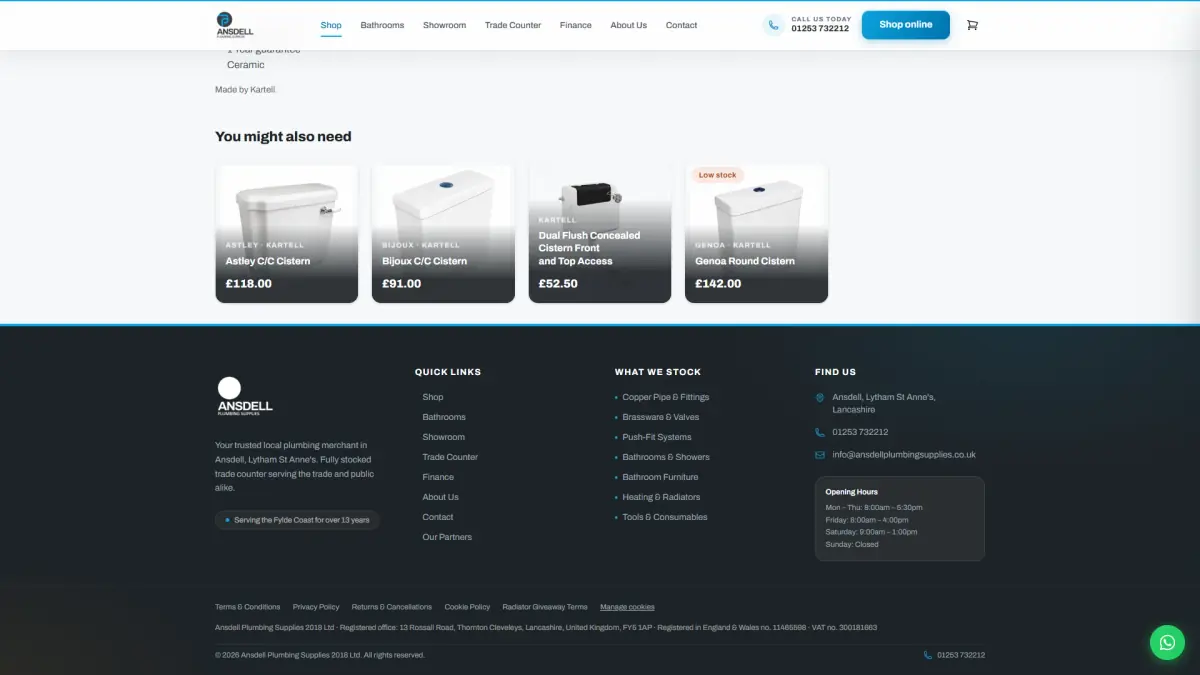1200x675 pixels.
Task: Open Terms & Conditions link
Action: click(248, 607)
